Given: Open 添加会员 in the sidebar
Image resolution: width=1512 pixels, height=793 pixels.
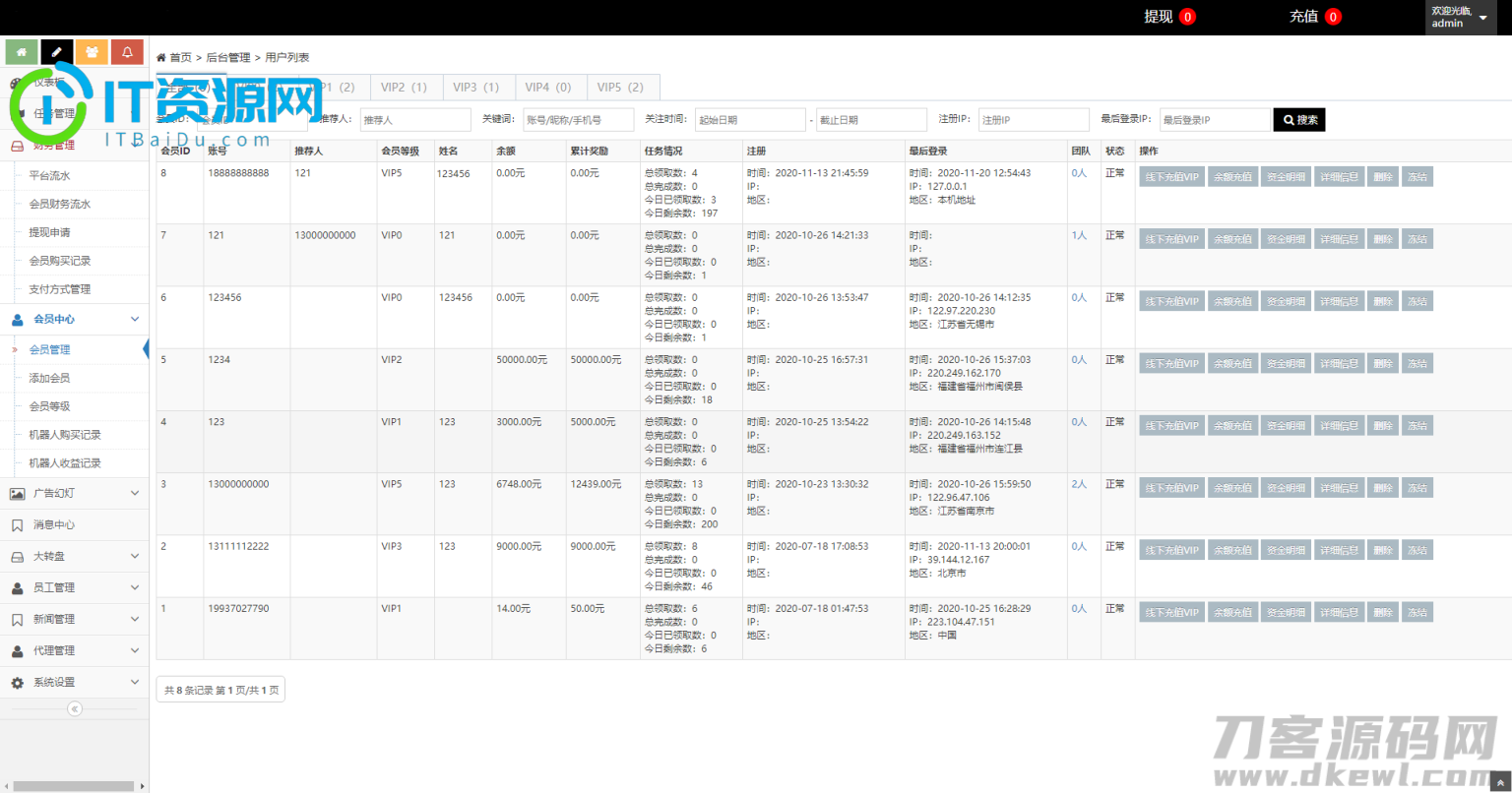Looking at the screenshot, I should pyautogui.click(x=49, y=378).
